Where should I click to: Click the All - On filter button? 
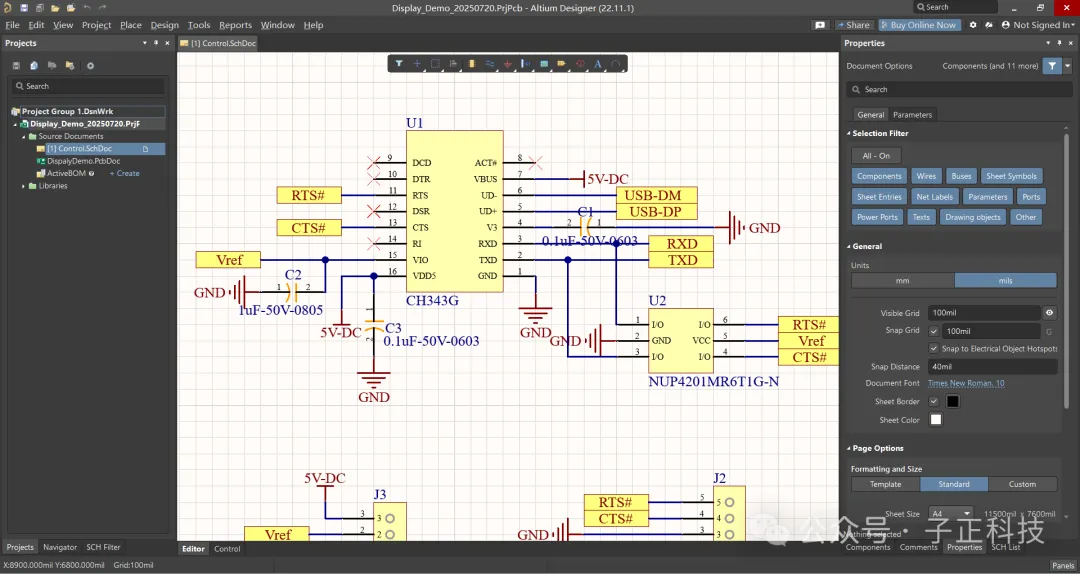(x=876, y=156)
